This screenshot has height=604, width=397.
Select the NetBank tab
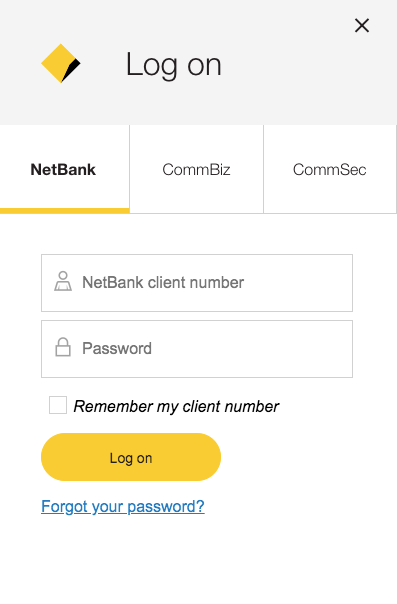point(65,169)
